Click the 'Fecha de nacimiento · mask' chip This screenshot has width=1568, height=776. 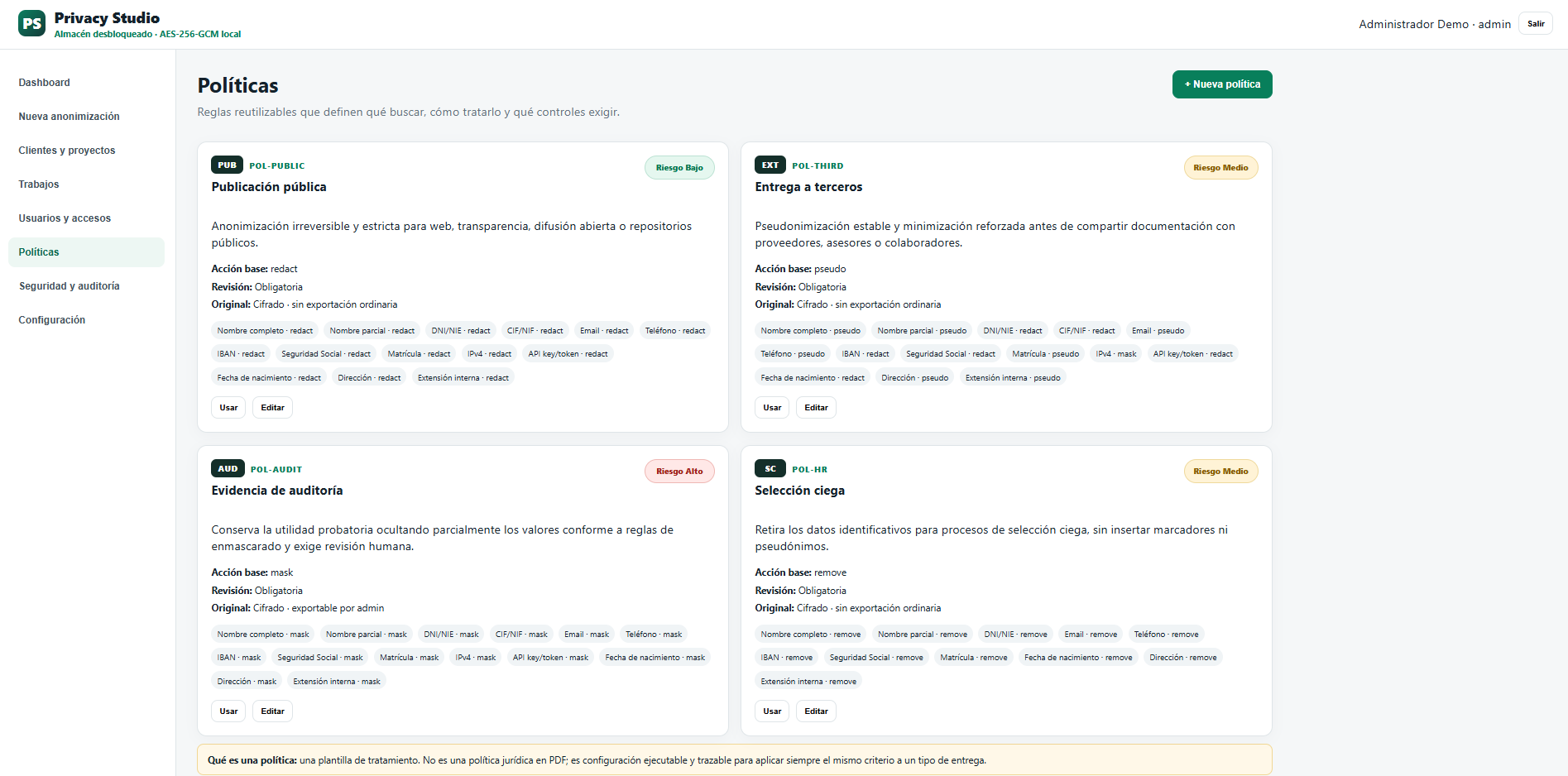pyautogui.click(x=655, y=658)
